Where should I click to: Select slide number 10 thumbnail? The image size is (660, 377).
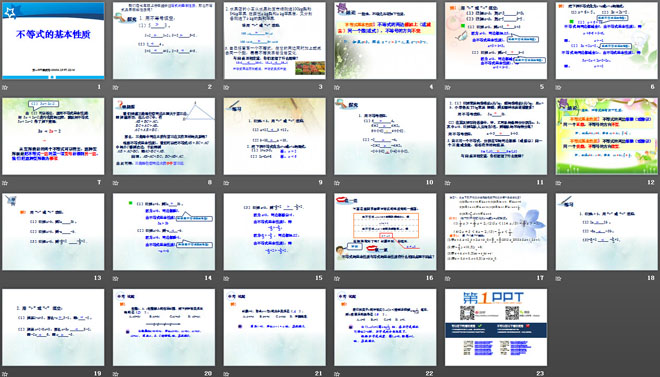385,136
